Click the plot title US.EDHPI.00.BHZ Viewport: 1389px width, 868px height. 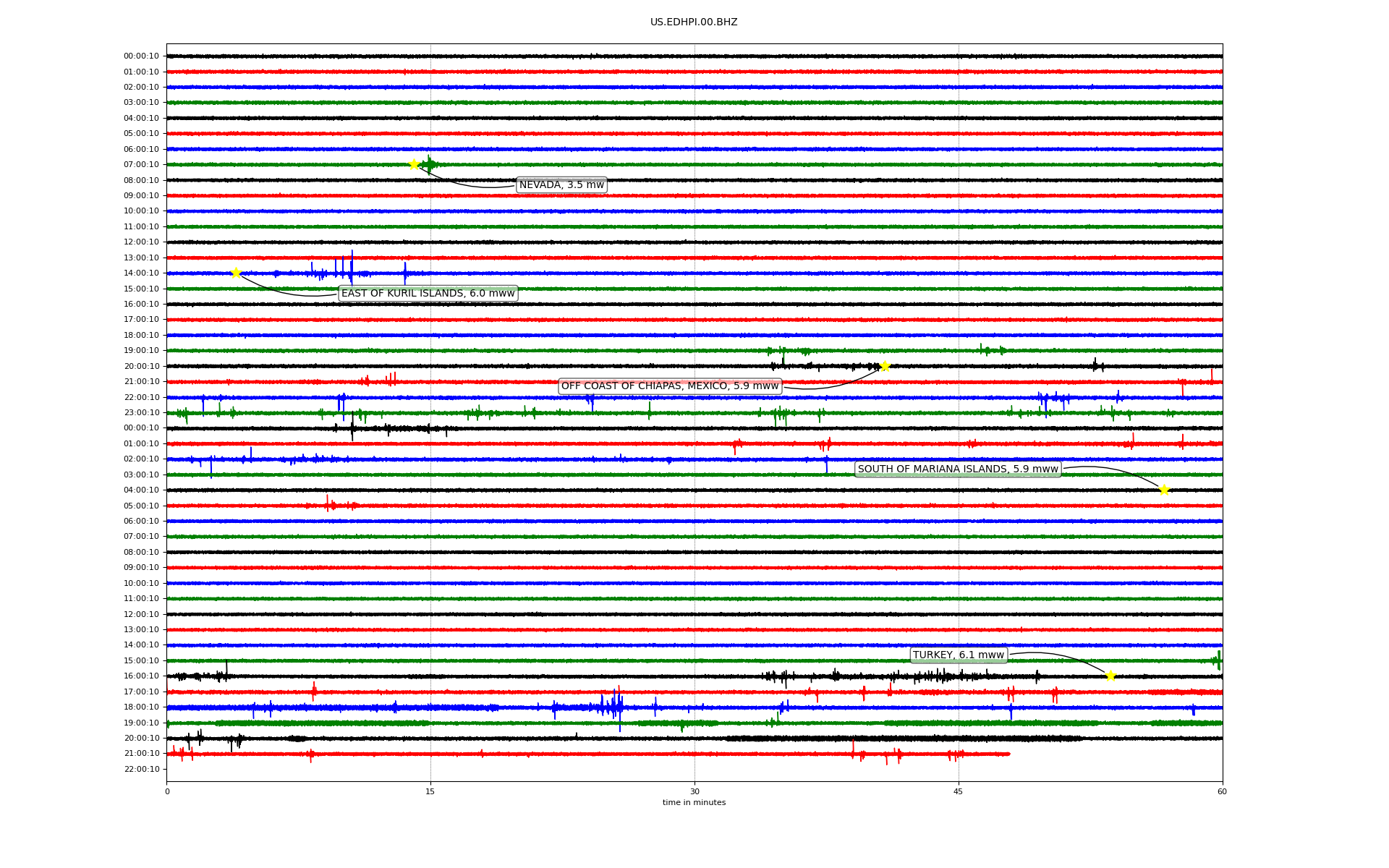[694, 22]
